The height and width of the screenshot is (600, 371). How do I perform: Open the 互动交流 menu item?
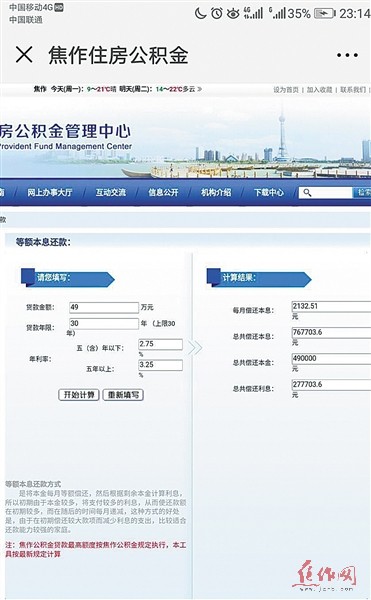pyautogui.click(x=111, y=192)
